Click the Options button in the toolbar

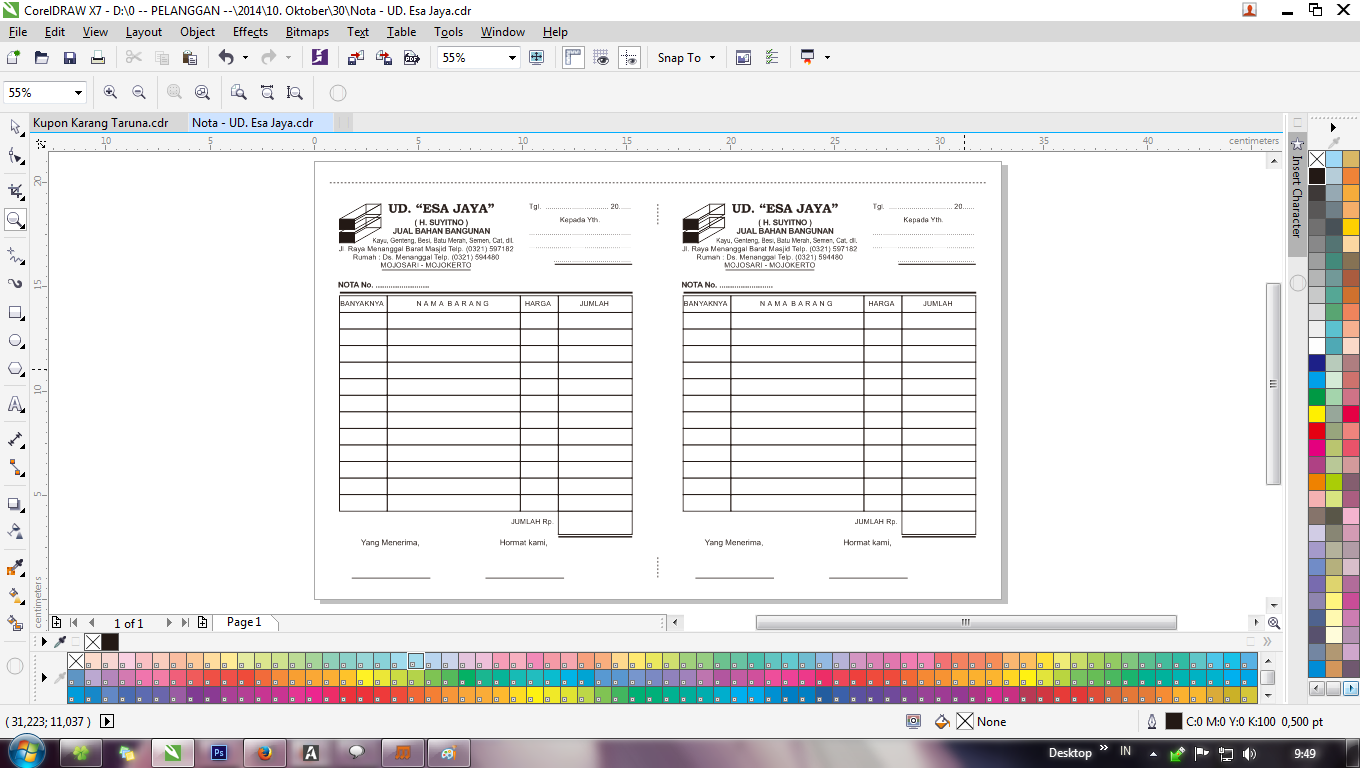coord(771,58)
